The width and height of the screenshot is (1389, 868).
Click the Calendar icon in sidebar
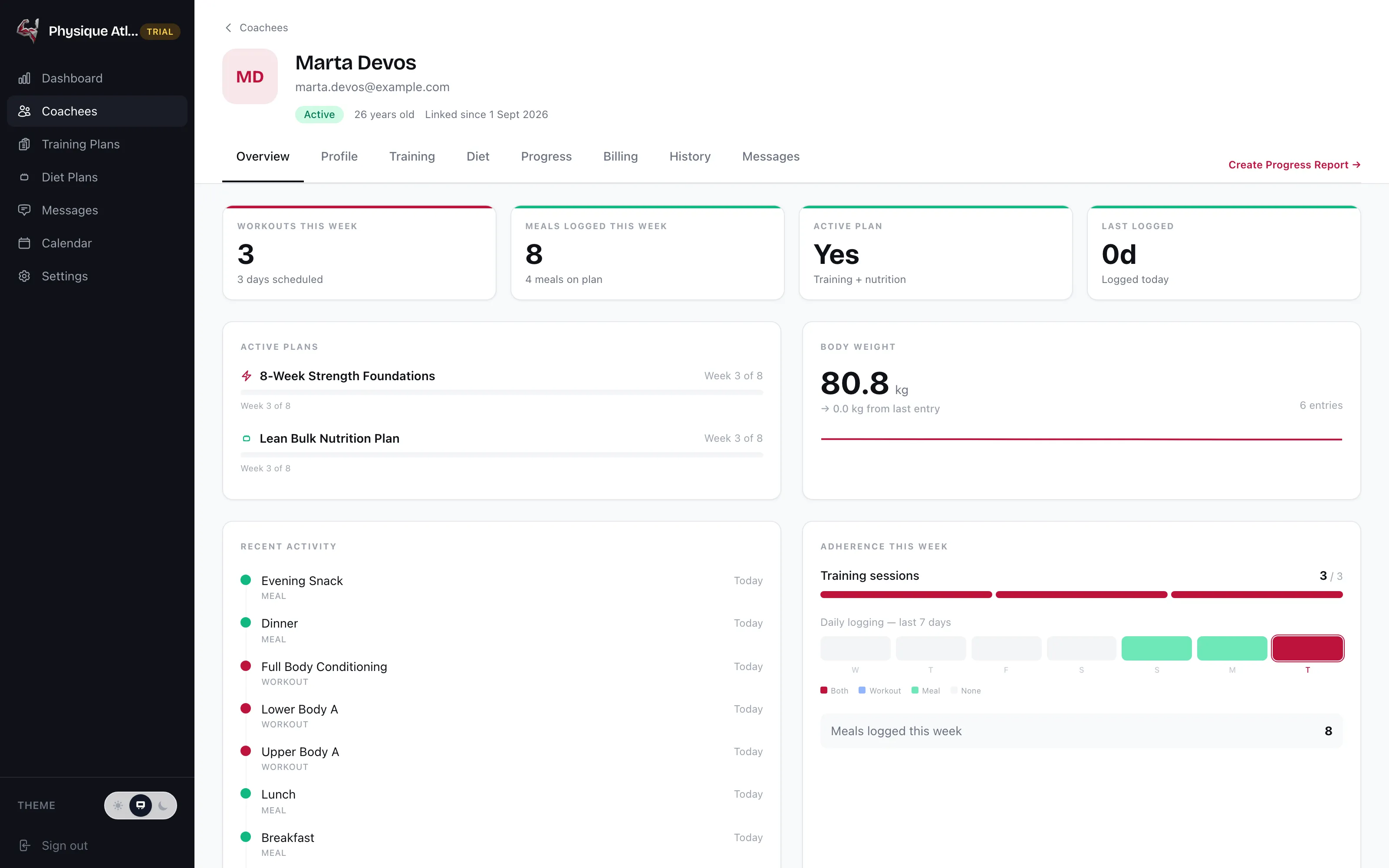pos(24,243)
